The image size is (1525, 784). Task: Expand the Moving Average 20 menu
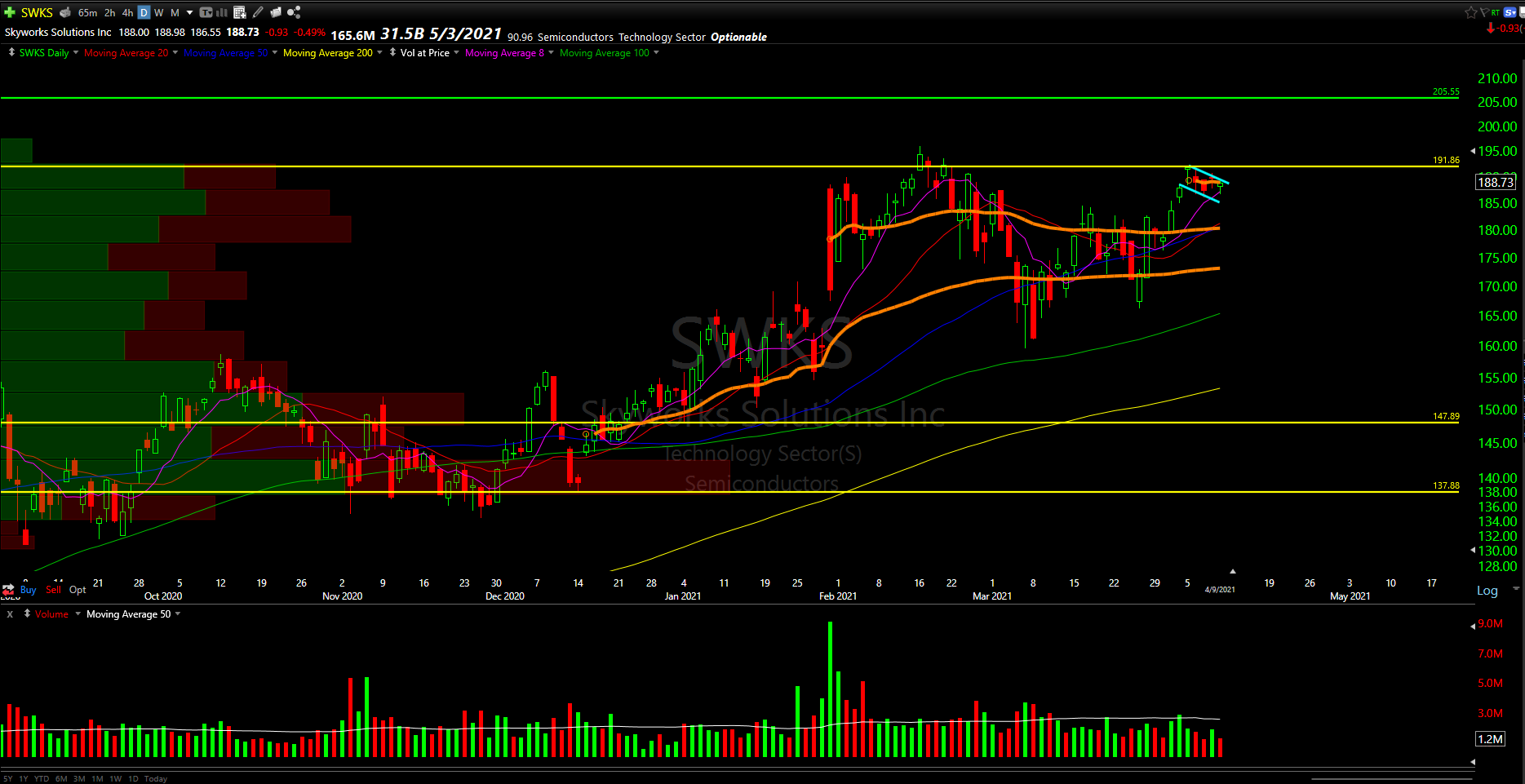(175, 52)
